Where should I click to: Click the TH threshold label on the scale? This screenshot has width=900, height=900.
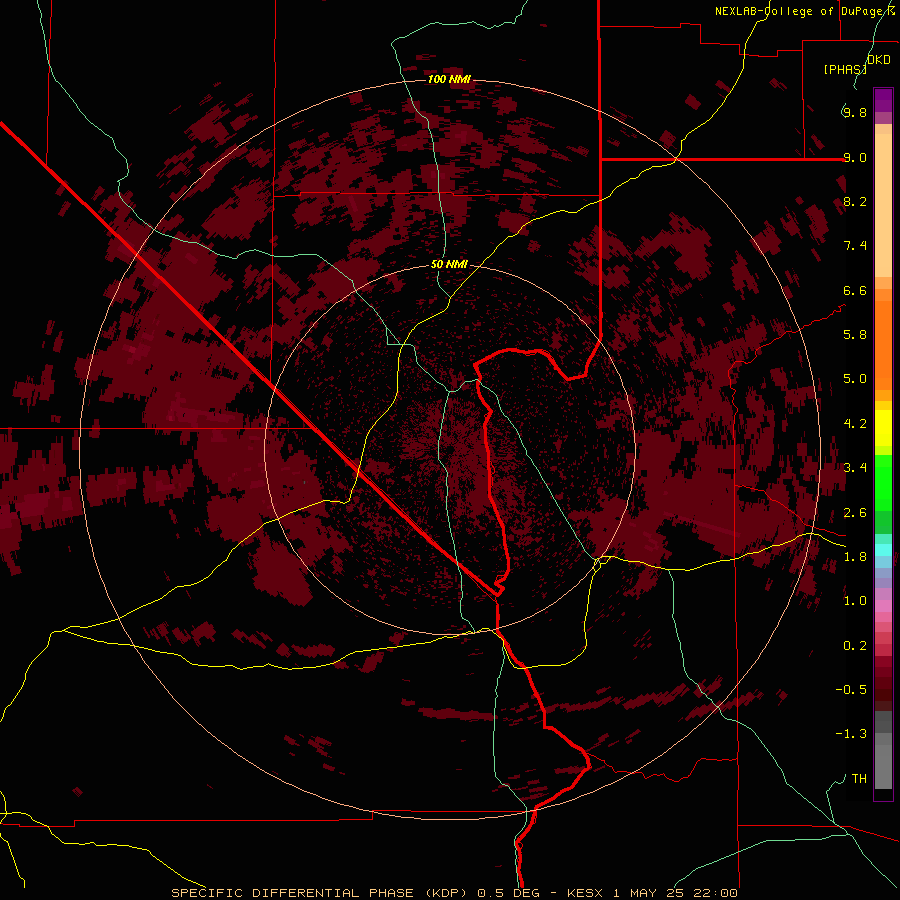click(859, 778)
